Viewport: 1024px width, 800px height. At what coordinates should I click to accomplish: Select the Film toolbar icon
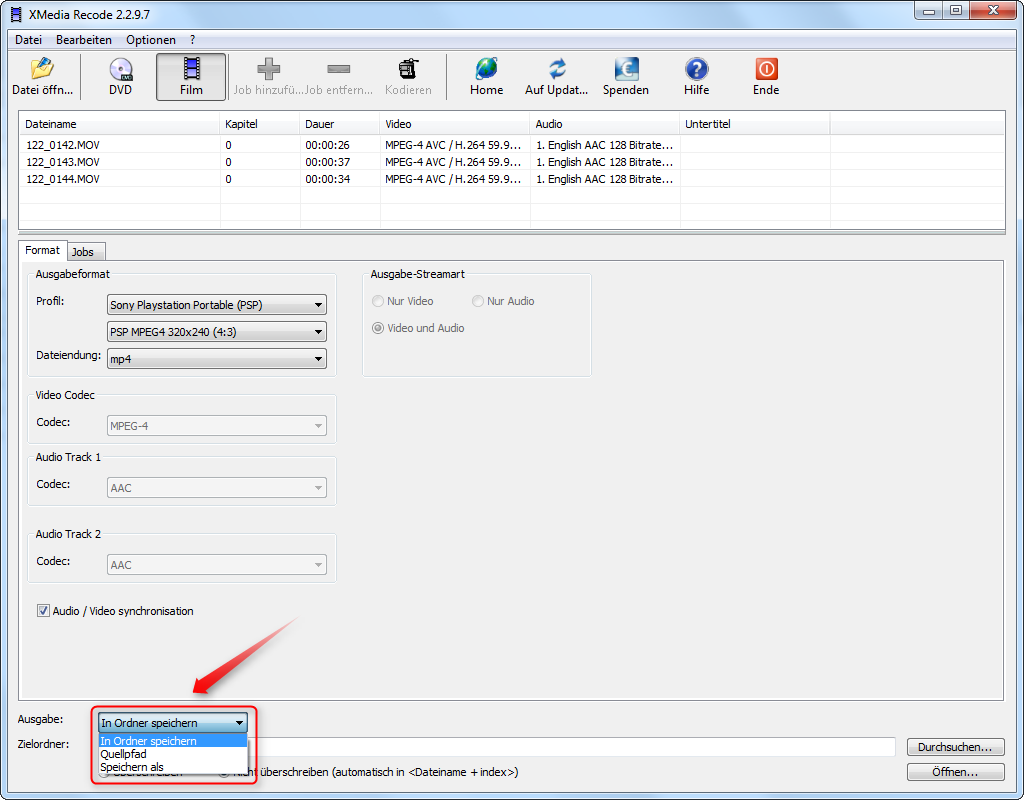point(191,70)
